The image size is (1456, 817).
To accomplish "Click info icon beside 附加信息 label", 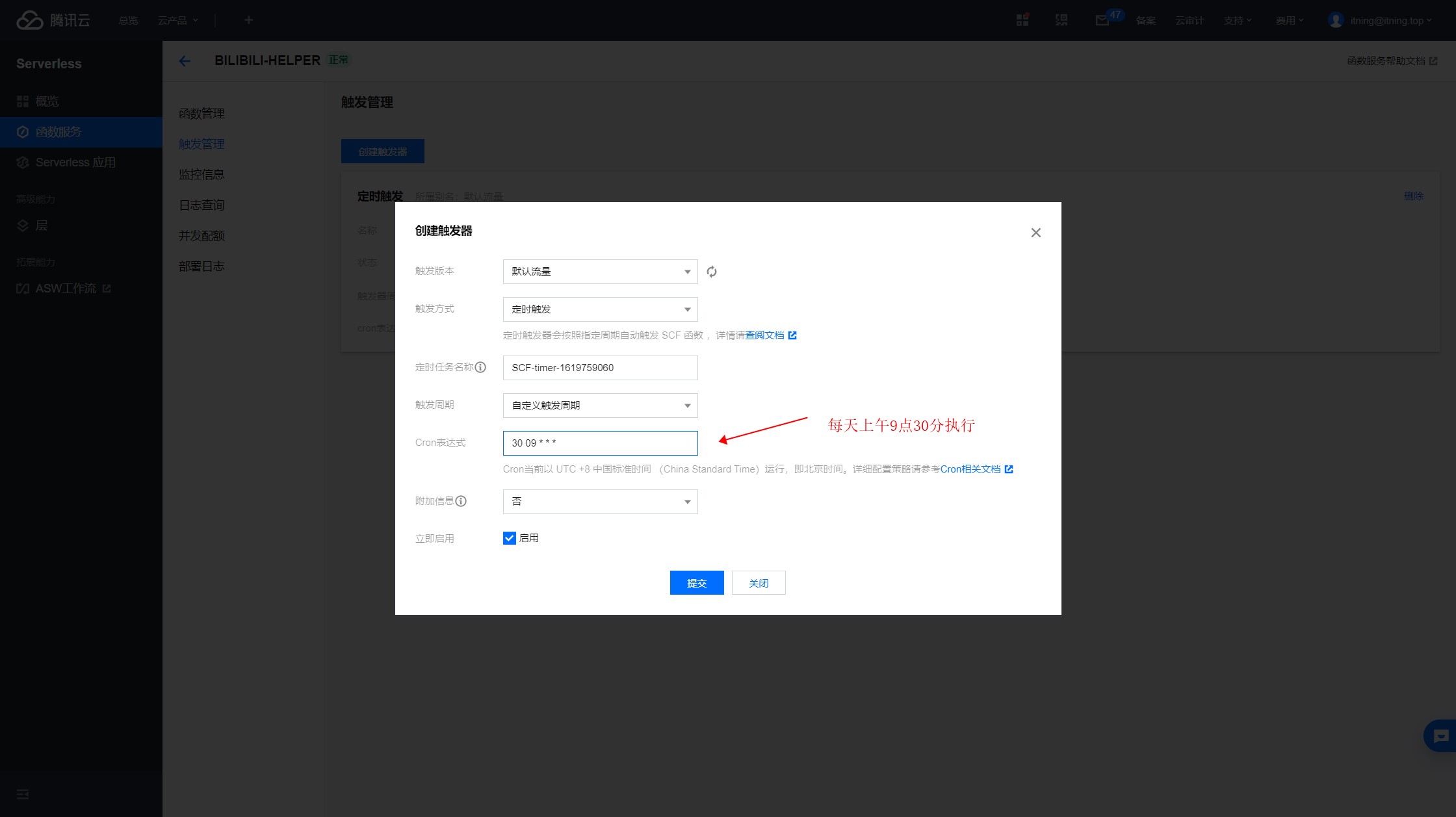I will point(461,501).
